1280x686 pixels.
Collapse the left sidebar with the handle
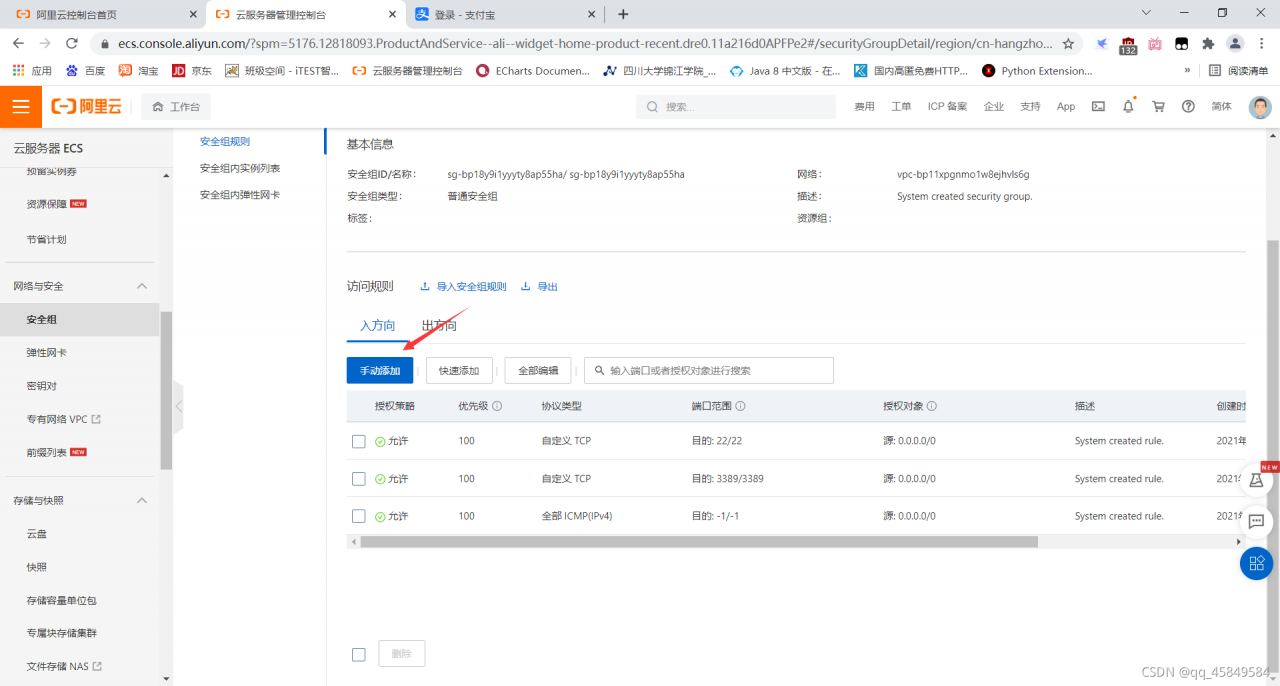tap(178, 406)
